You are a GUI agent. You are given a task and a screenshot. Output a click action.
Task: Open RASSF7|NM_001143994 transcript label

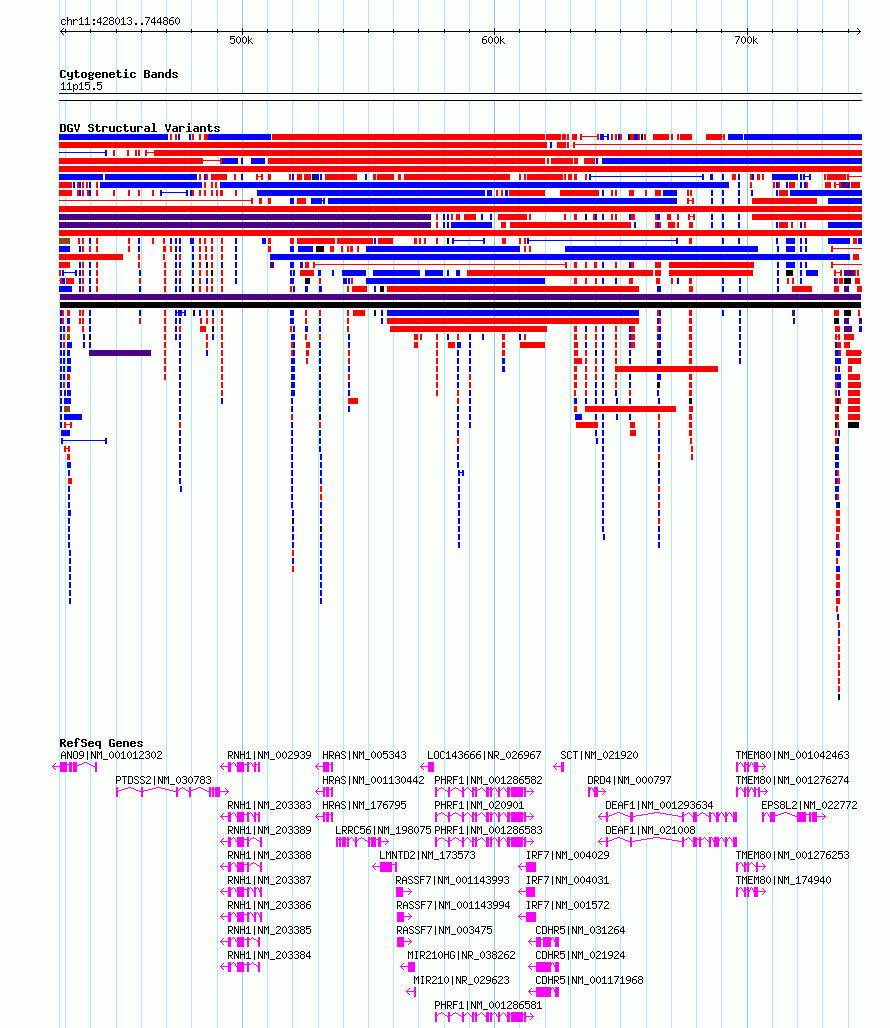pos(452,905)
